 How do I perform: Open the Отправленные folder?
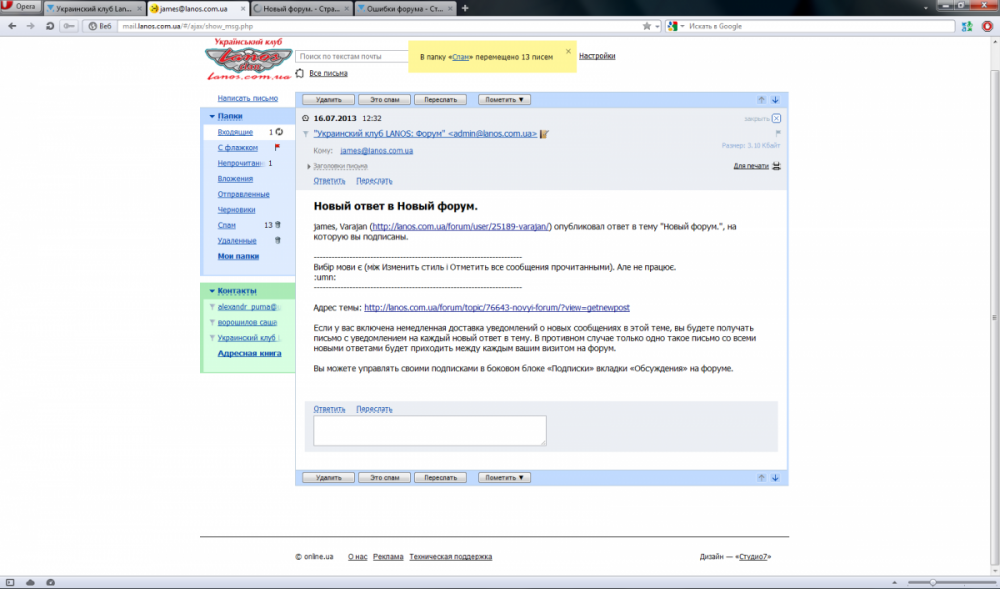coord(243,194)
